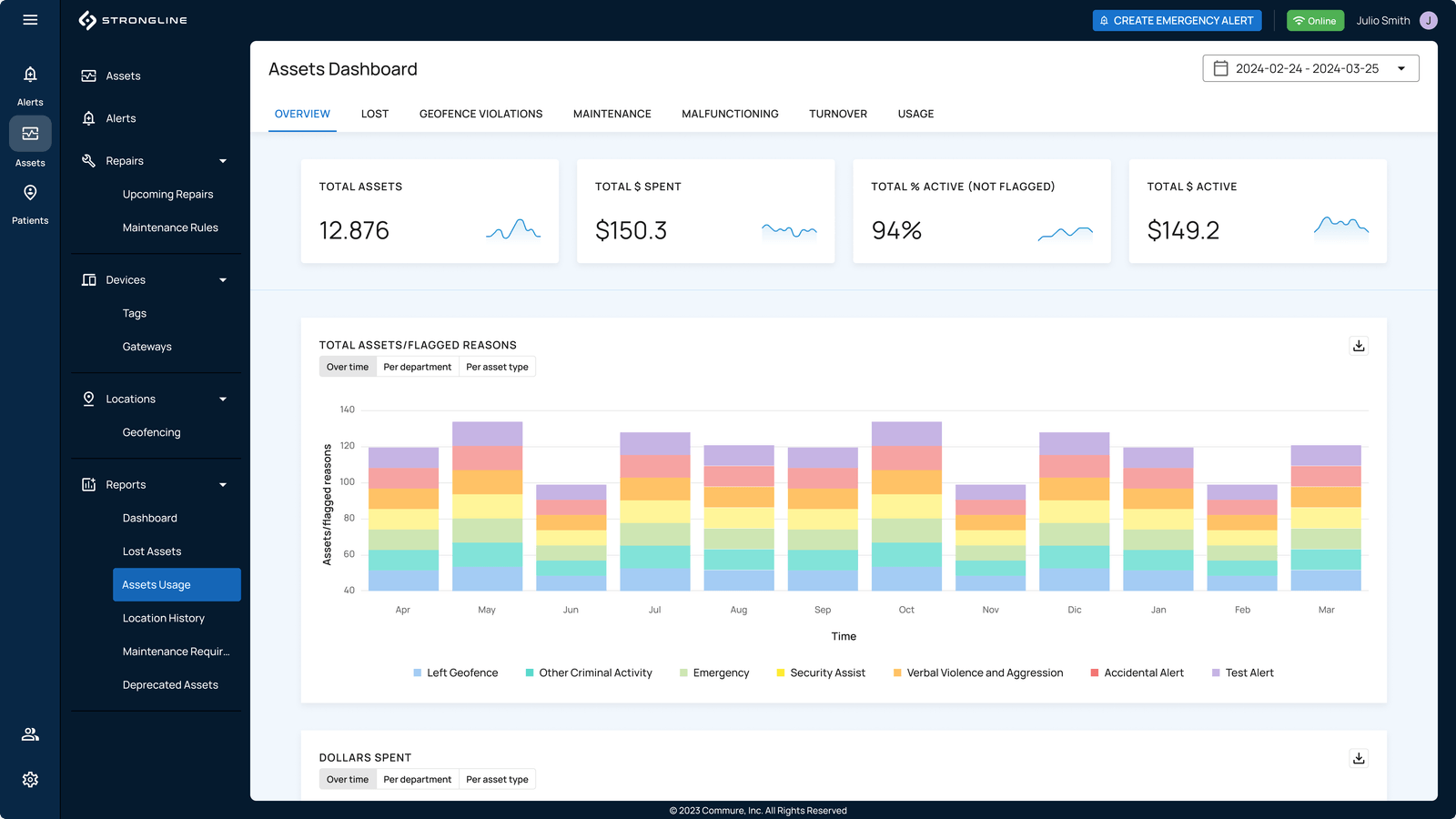The width and height of the screenshot is (1456, 819).
Task: Download the Dollars Spent chart
Action: (1359, 758)
